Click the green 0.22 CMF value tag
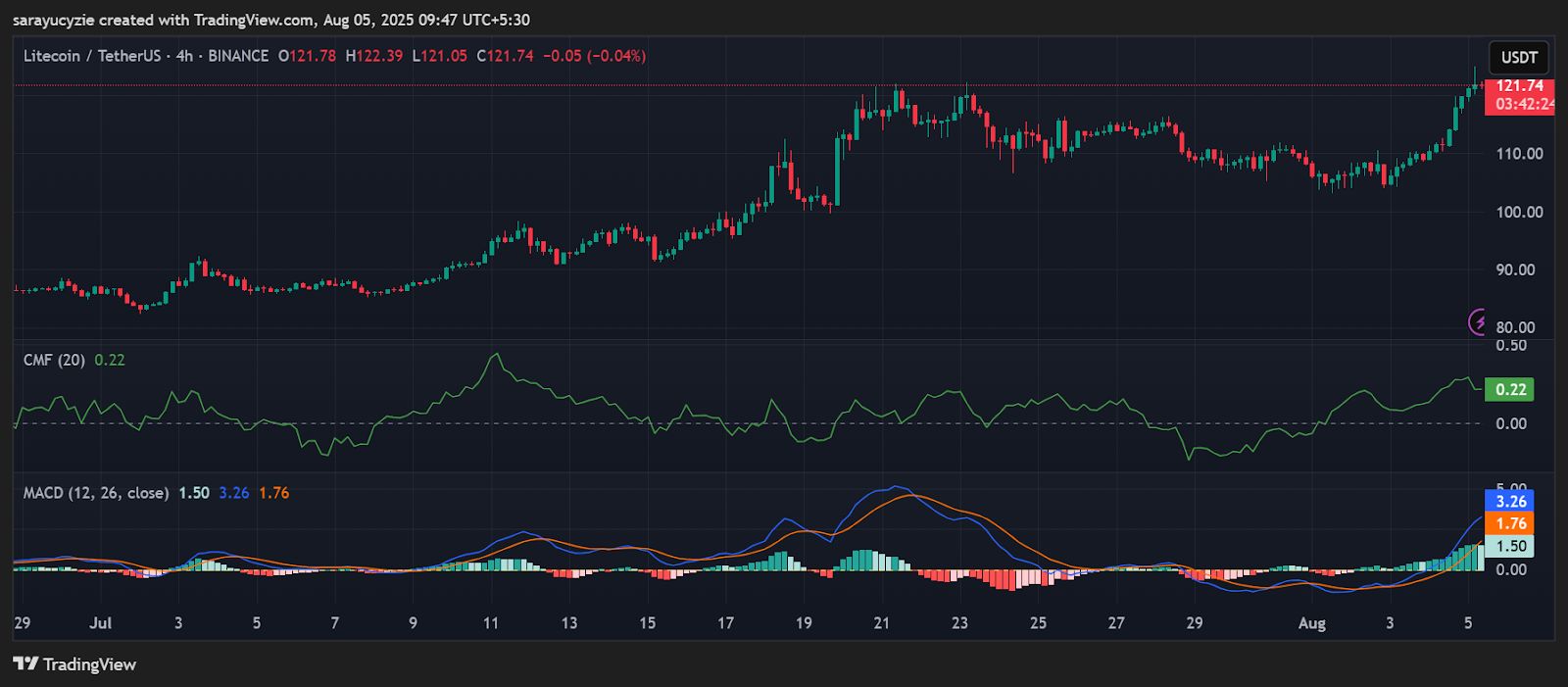The height and width of the screenshot is (687, 1568). (x=1510, y=389)
